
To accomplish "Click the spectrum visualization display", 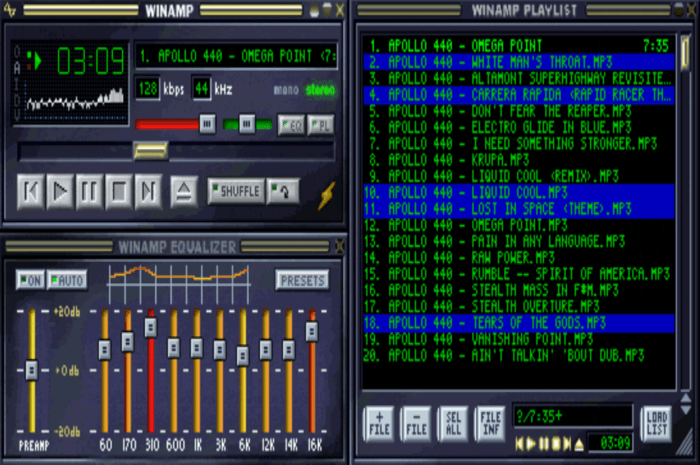I will [x=75, y=100].
